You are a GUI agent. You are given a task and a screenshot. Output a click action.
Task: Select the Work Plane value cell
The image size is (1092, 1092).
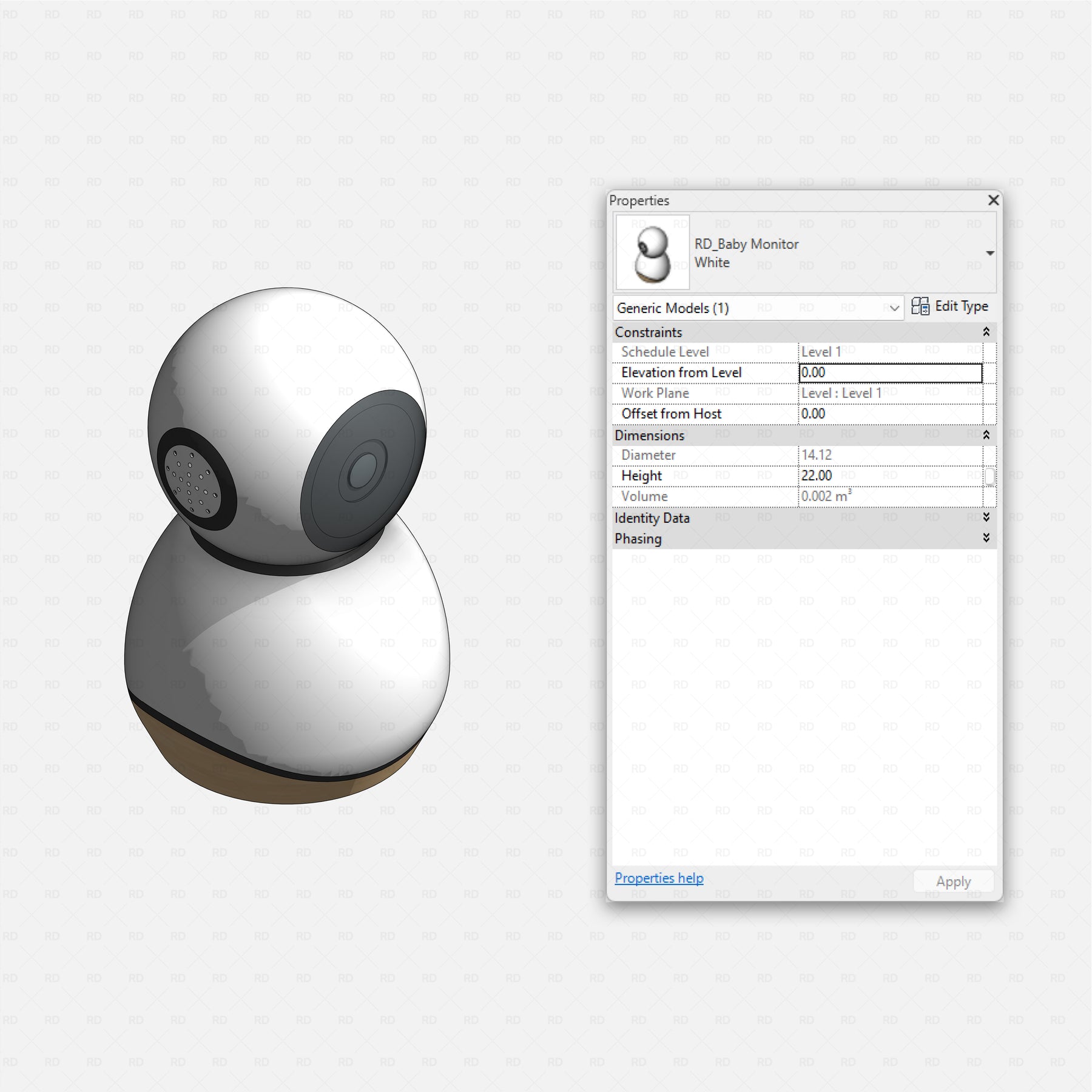[889, 393]
